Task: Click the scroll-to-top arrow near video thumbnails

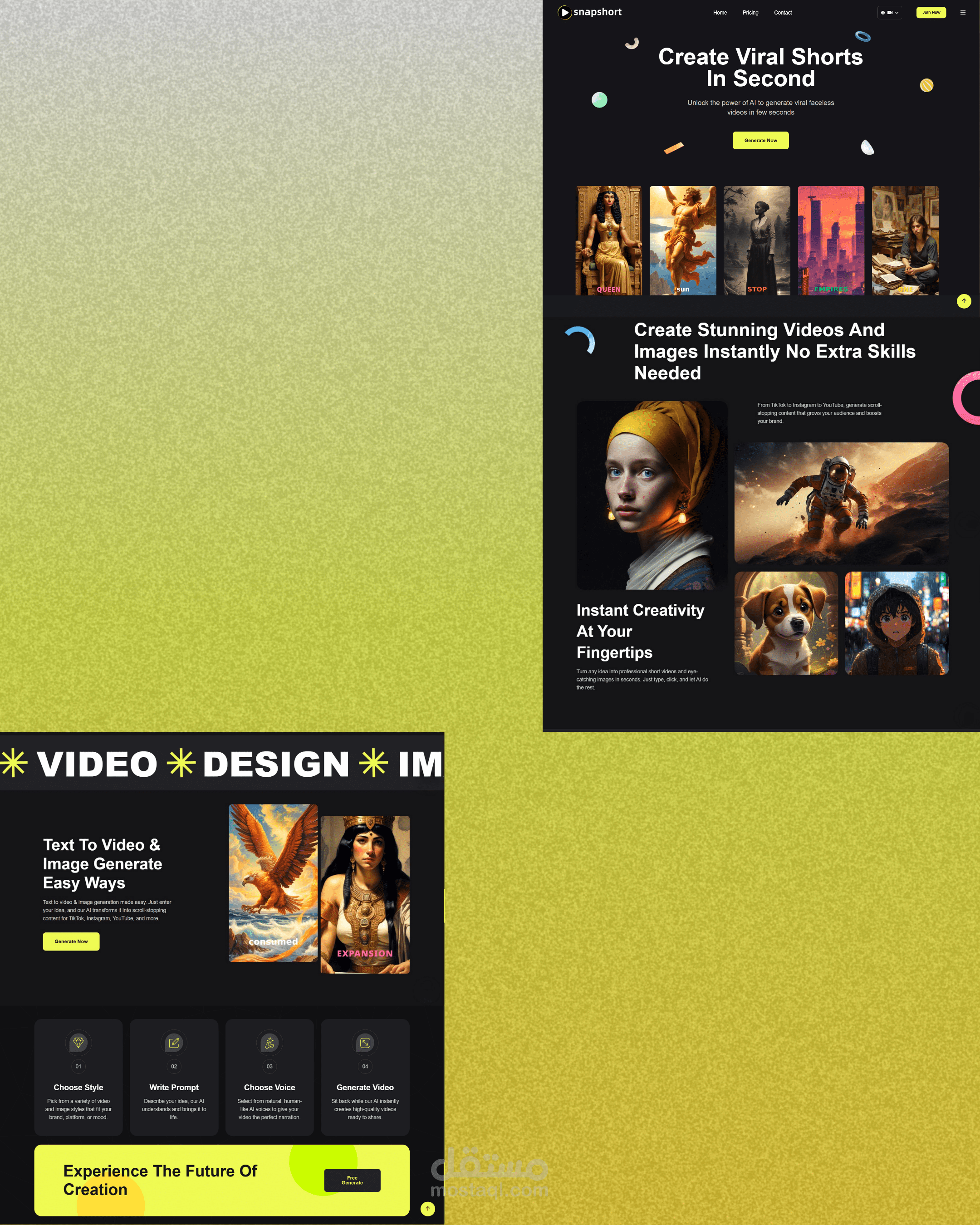Action: click(964, 301)
